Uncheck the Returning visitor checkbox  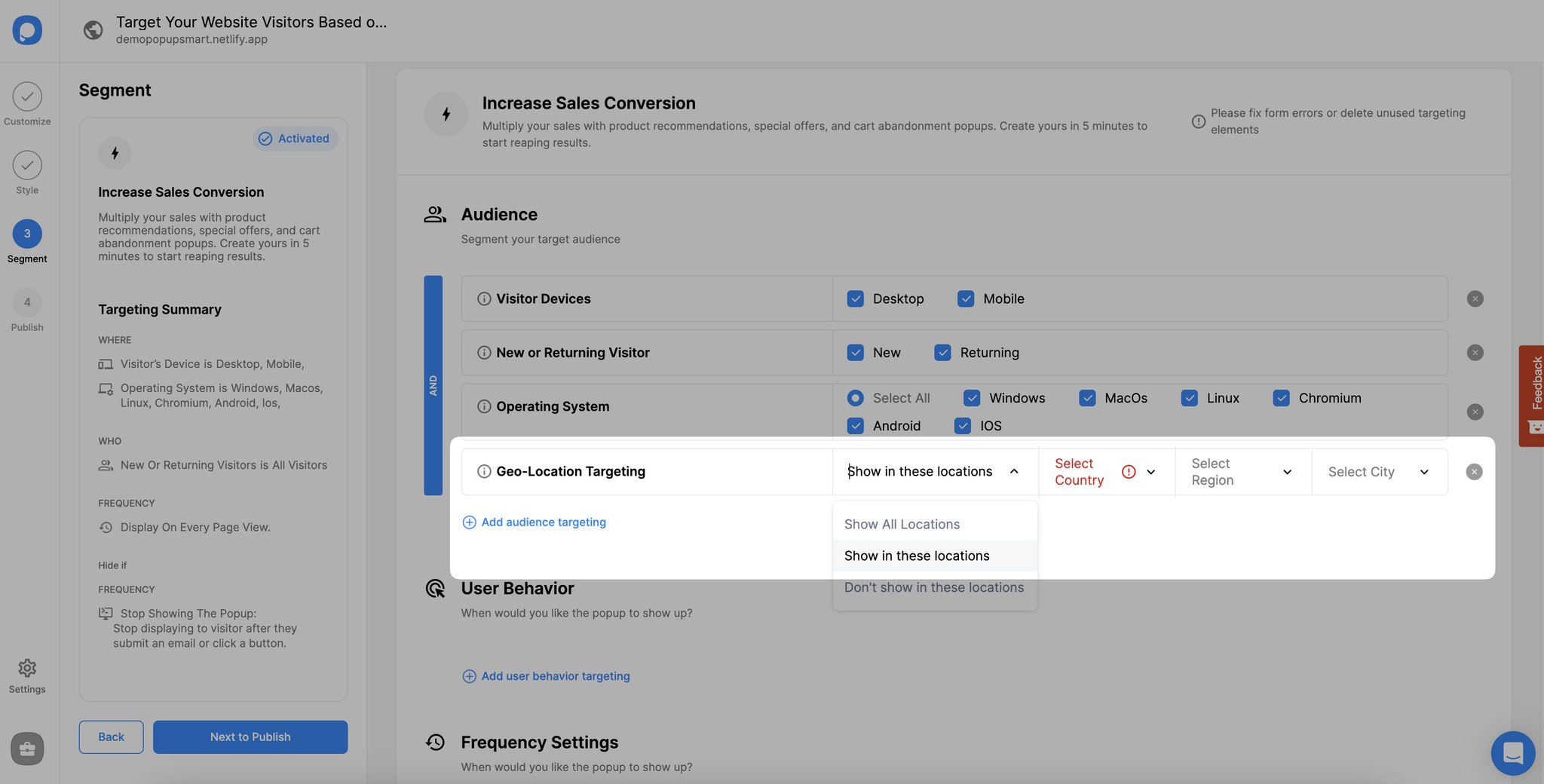[x=942, y=352]
